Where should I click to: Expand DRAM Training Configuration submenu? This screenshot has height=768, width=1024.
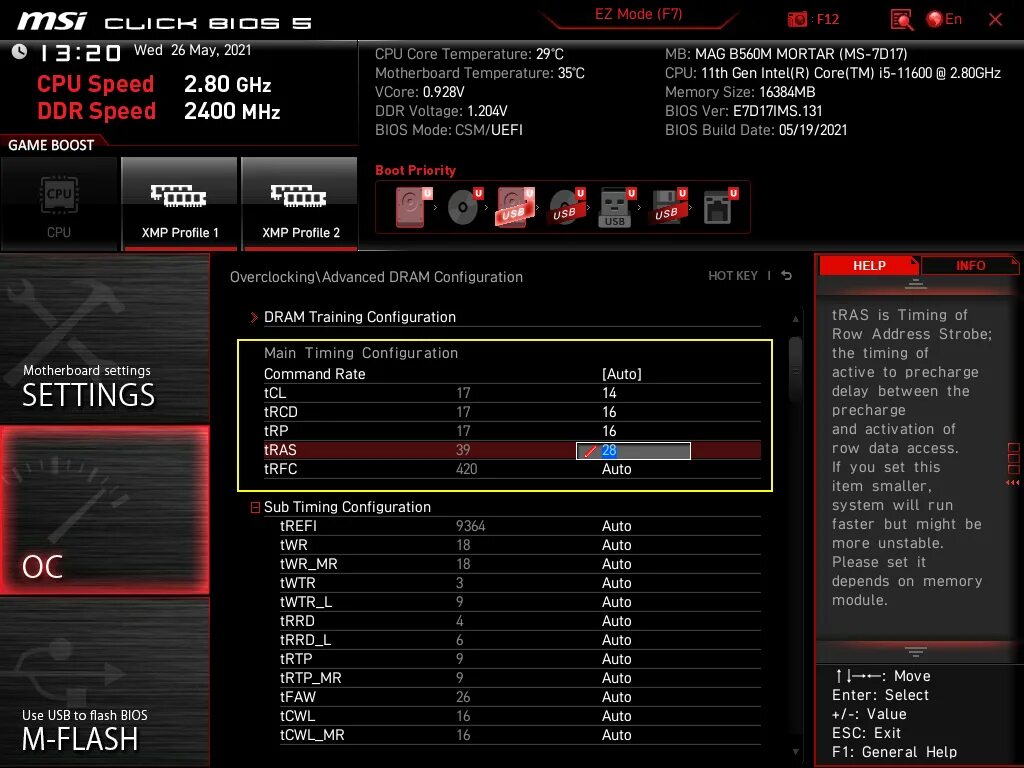pos(359,317)
